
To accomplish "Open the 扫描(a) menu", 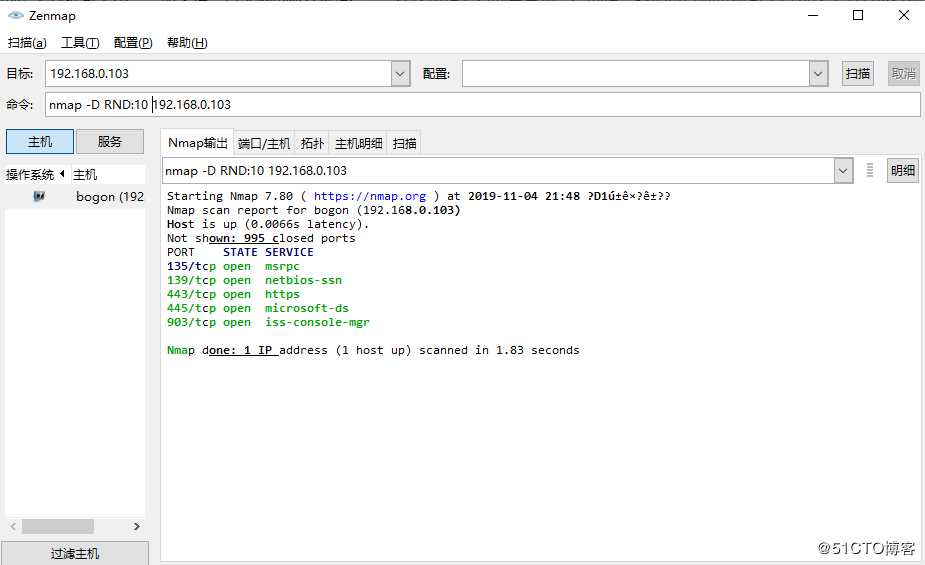I will [x=27, y=42].
